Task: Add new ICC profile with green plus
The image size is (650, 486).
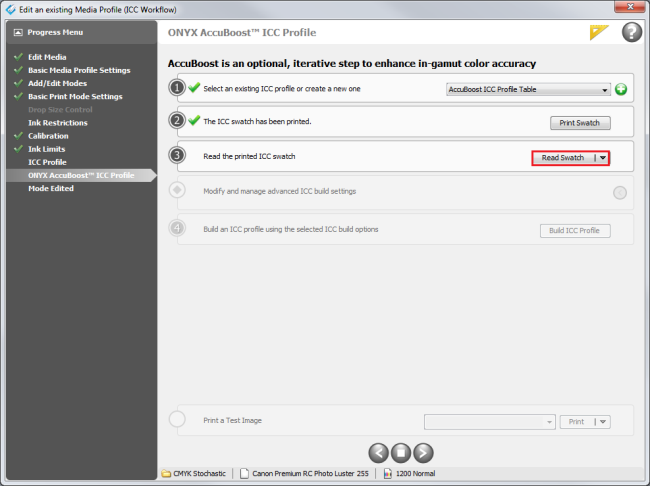Action: point(621,89)
